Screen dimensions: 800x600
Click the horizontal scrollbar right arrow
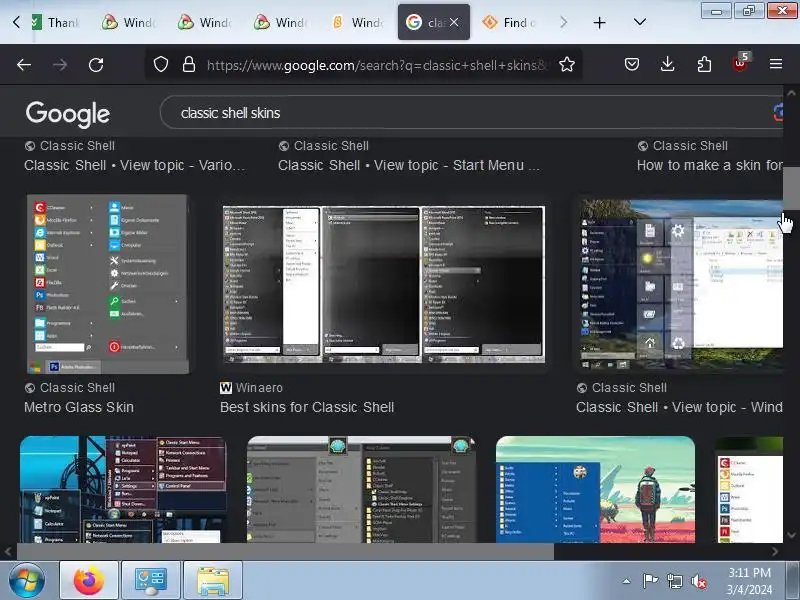click(775, 552)
